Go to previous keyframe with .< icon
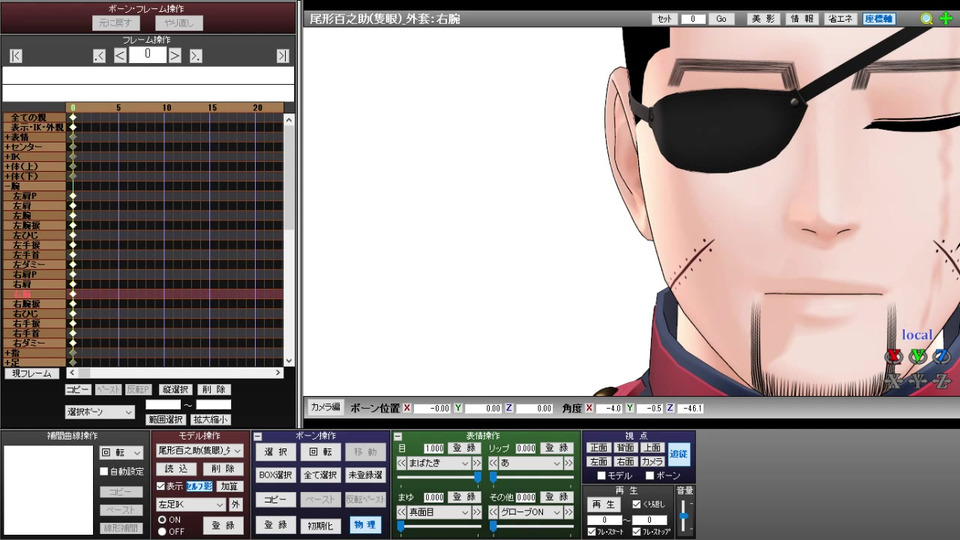 coord(99,56)
